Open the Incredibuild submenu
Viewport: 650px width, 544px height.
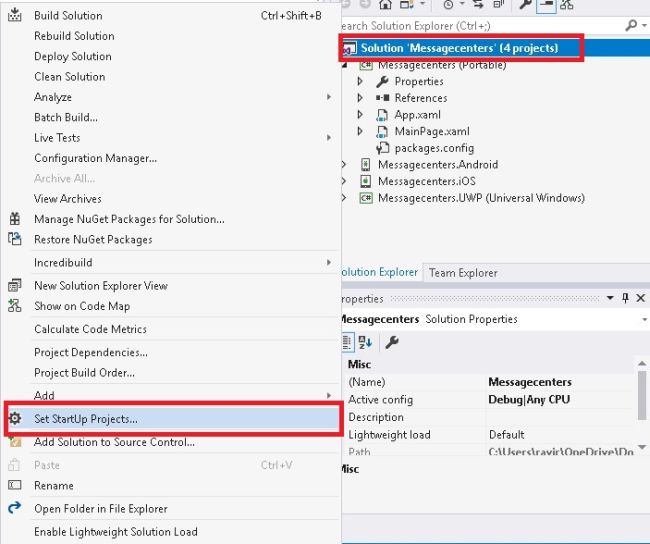(x=170, y=262)
